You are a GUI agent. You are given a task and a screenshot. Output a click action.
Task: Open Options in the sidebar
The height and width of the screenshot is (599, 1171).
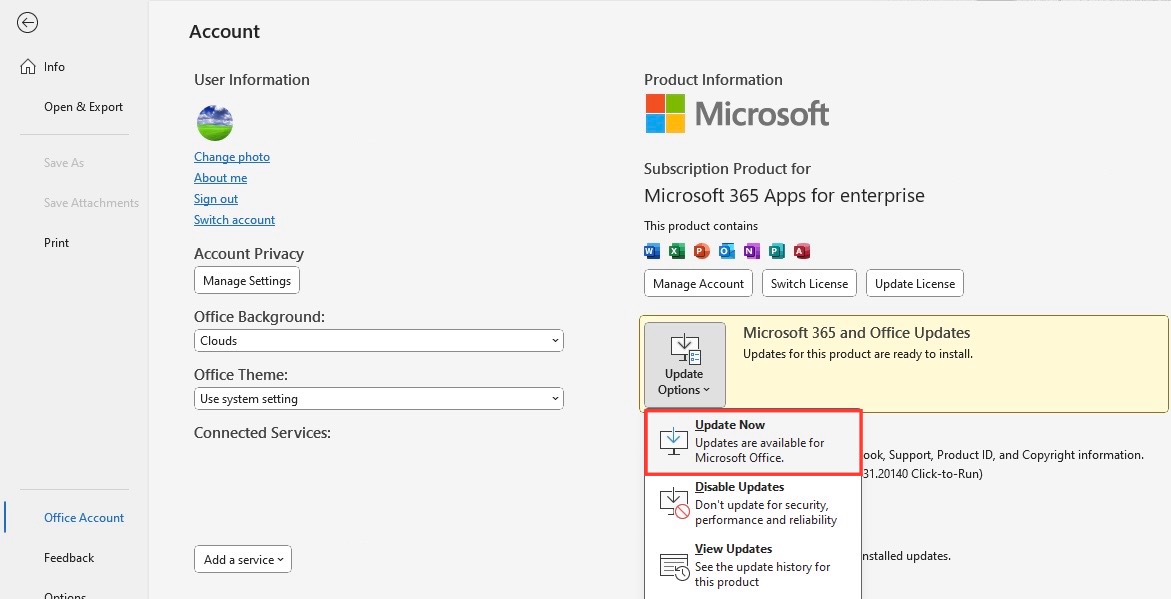65,595
